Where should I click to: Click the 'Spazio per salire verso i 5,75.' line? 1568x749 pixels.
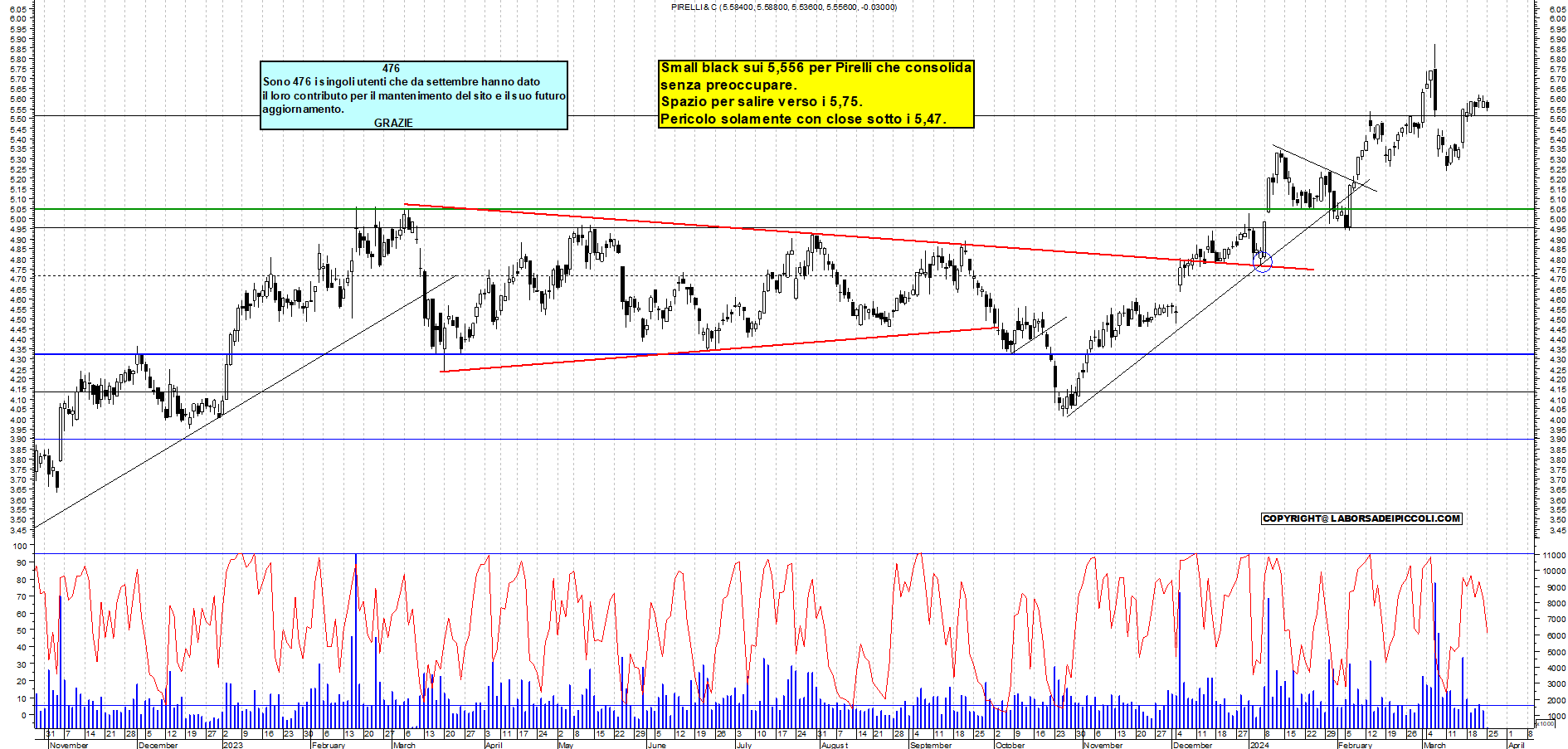click(x=762, y=102)
